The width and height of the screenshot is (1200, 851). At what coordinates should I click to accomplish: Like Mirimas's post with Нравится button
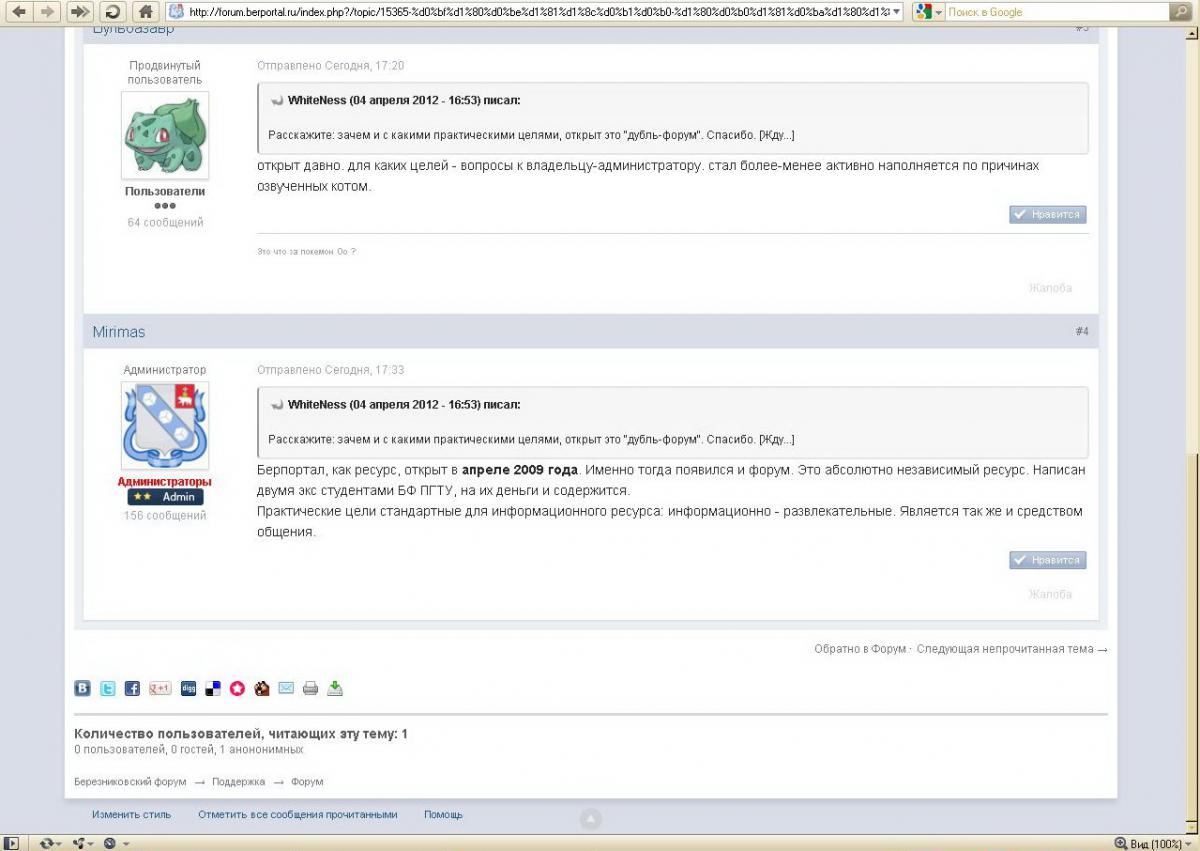click(x=1047, y=561)
